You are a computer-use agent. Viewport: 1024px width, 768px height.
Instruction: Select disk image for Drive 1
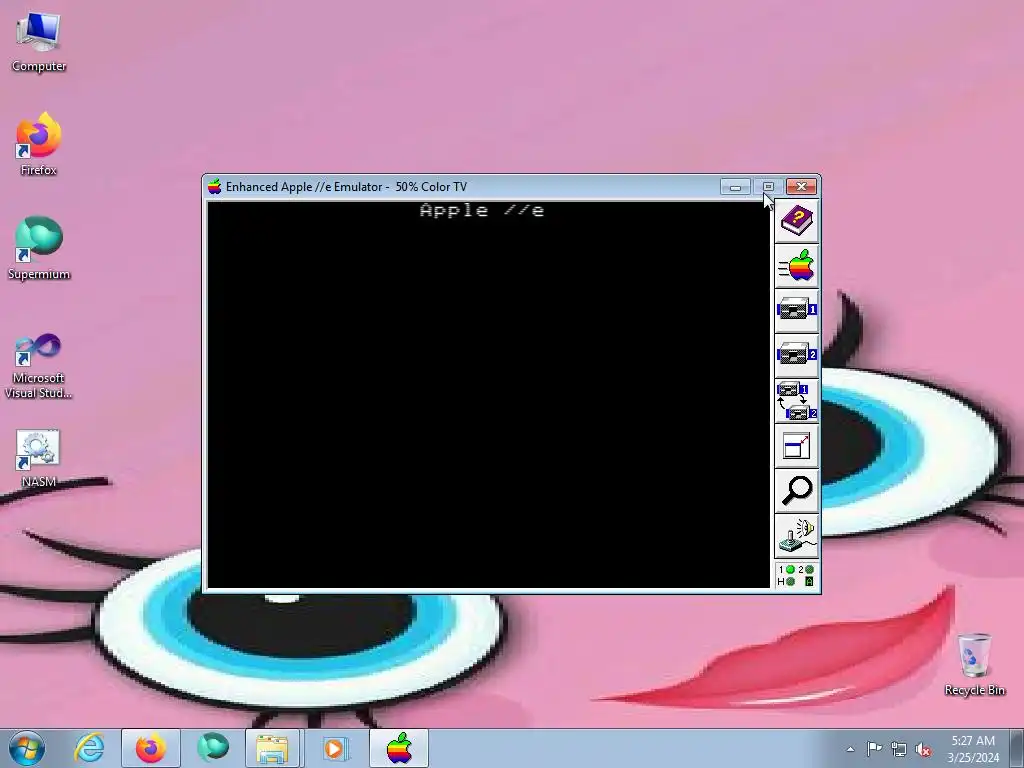click(797, 311)
